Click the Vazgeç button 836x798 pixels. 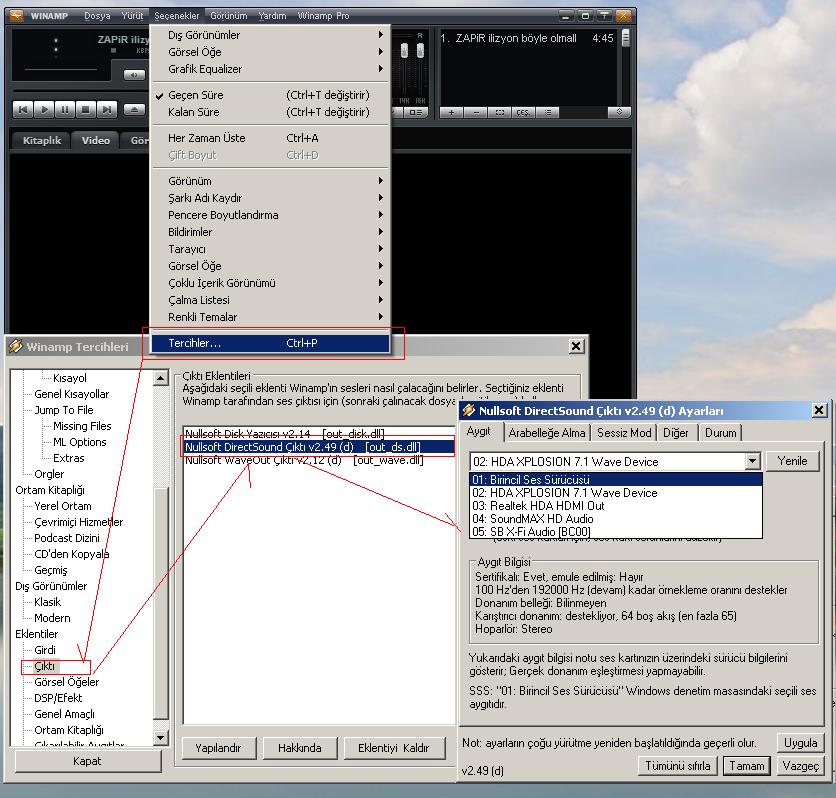[x=800, y=766]
